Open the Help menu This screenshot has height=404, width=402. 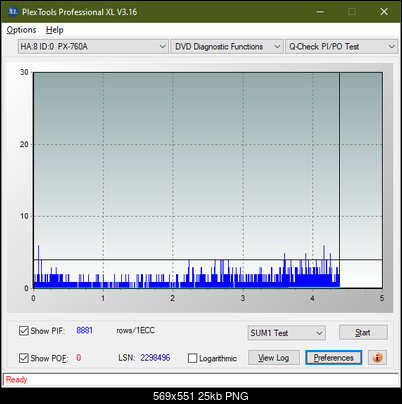point(55,30)
